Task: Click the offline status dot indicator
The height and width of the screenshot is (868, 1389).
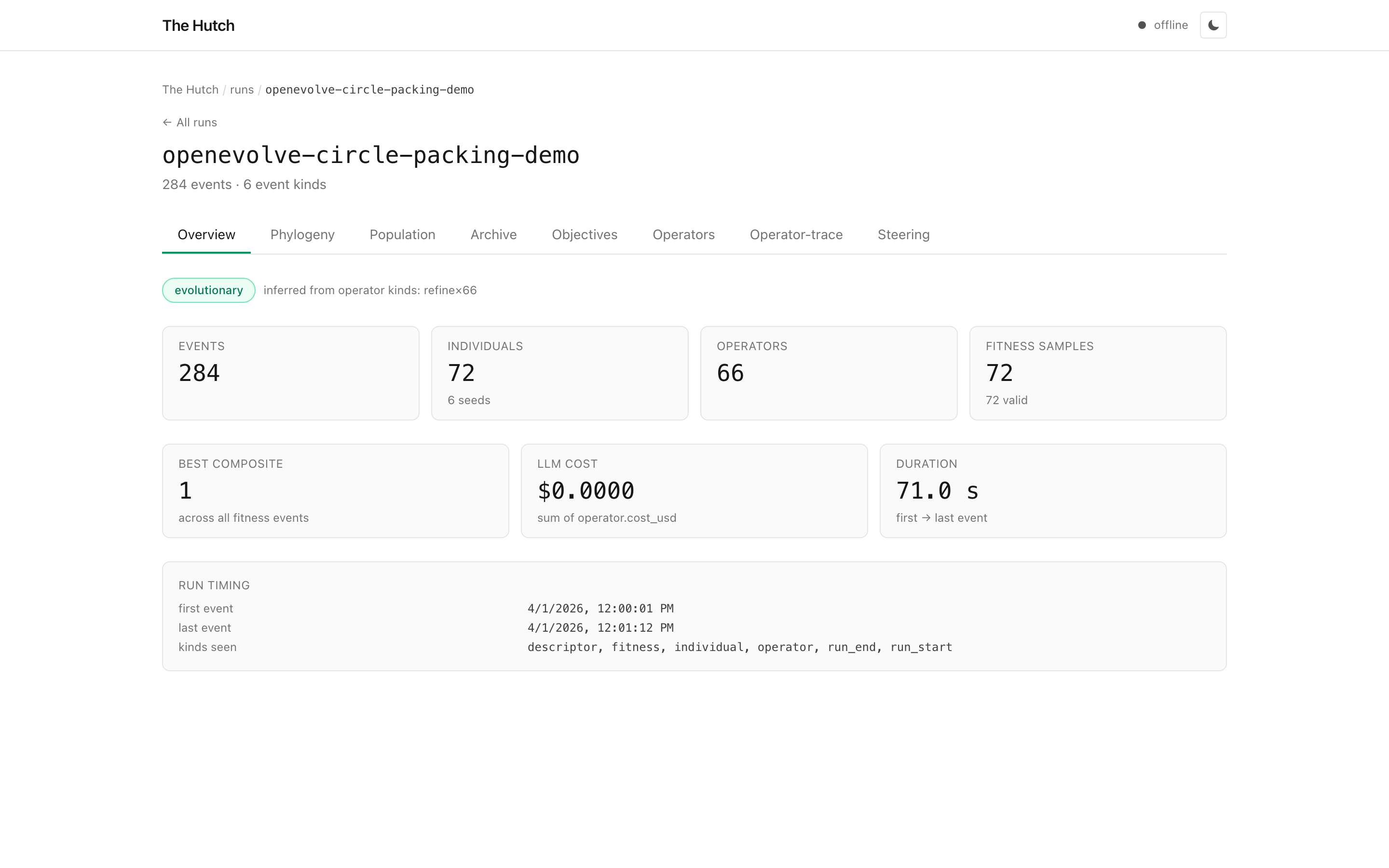Action: 1142,25
